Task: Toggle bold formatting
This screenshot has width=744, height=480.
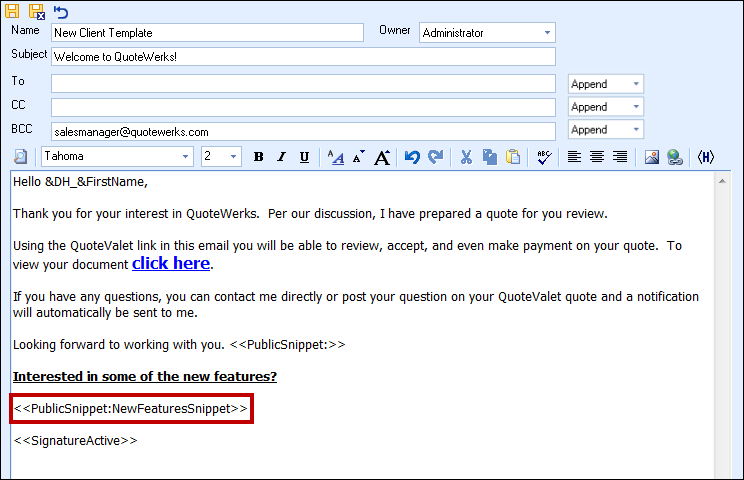Action: pyautogui.click(x=259, y=157)
